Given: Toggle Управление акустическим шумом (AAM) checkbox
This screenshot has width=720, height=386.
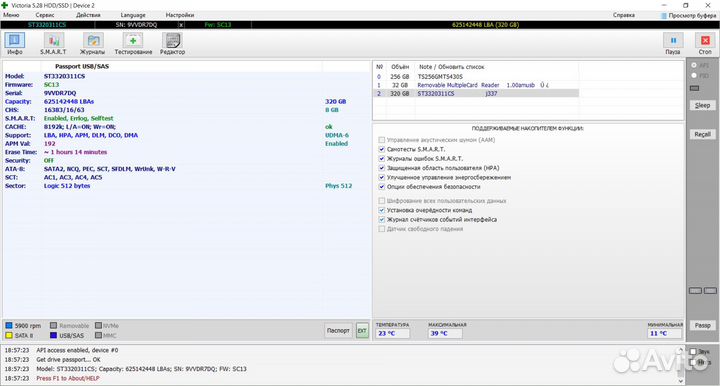Looking at the screenshot, I should [382, 140].
